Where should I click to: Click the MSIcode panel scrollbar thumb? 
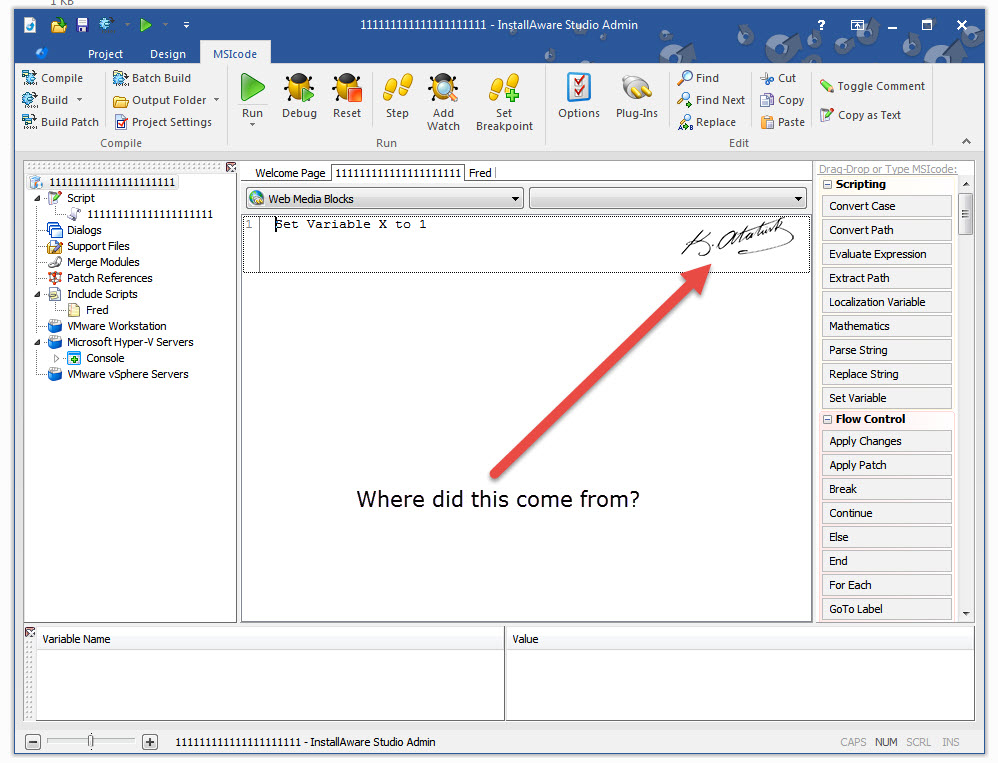(966, 213)
